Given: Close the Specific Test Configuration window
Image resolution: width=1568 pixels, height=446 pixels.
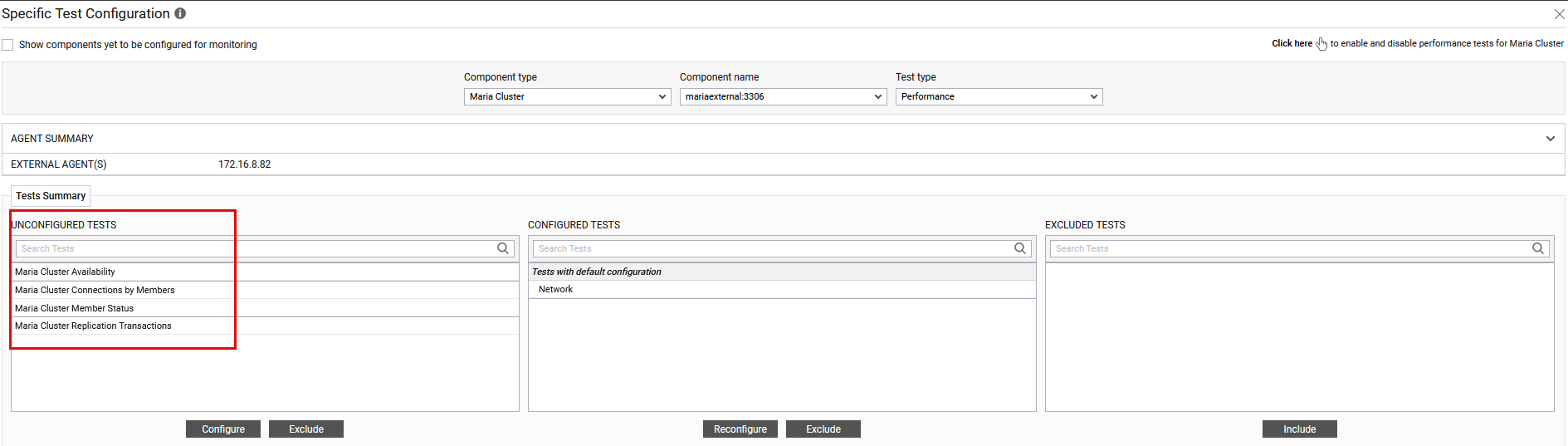Looking at the screenshot, I should point(1559,14).
